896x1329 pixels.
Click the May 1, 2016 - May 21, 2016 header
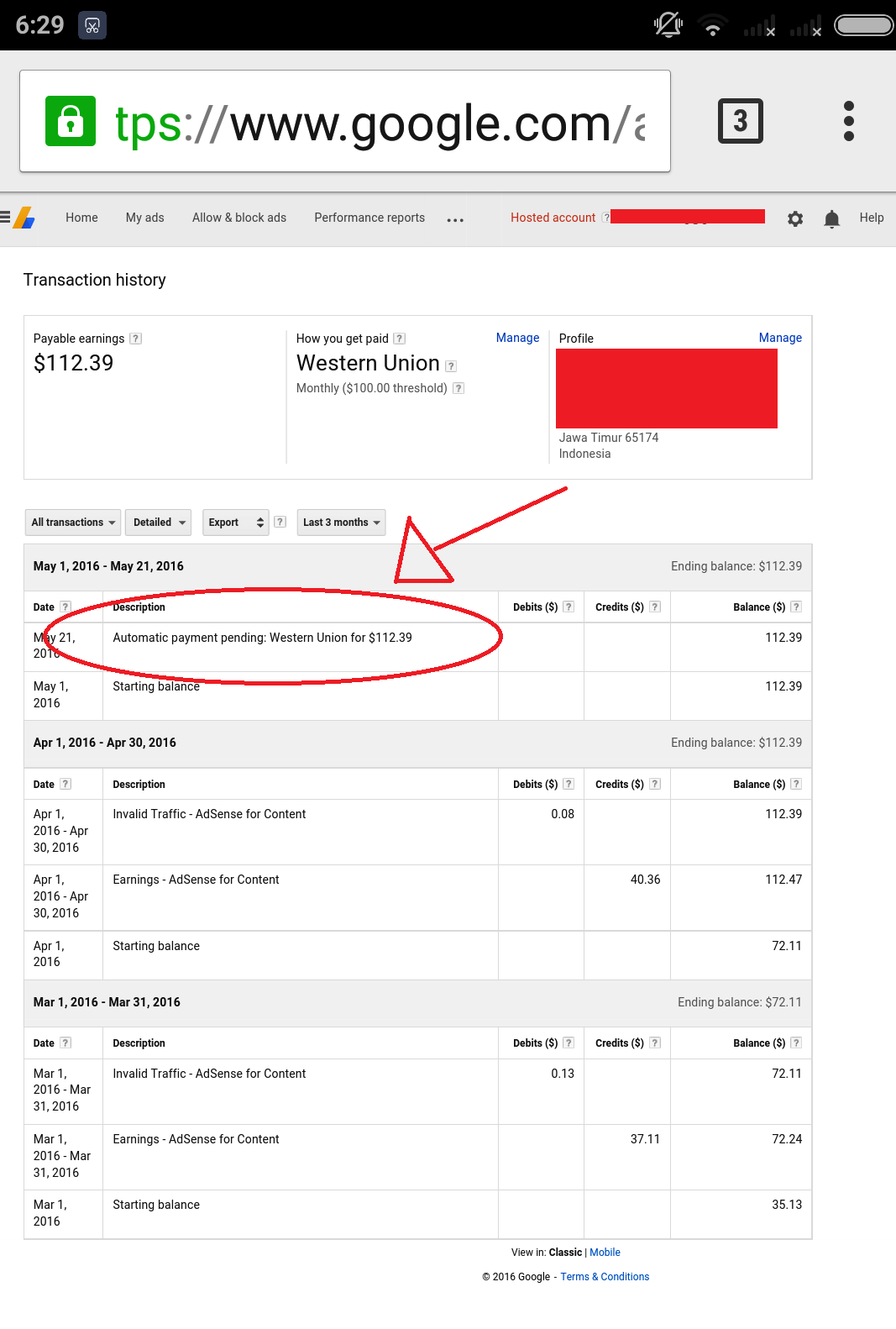pyautogui.click(x=108, y=566)
